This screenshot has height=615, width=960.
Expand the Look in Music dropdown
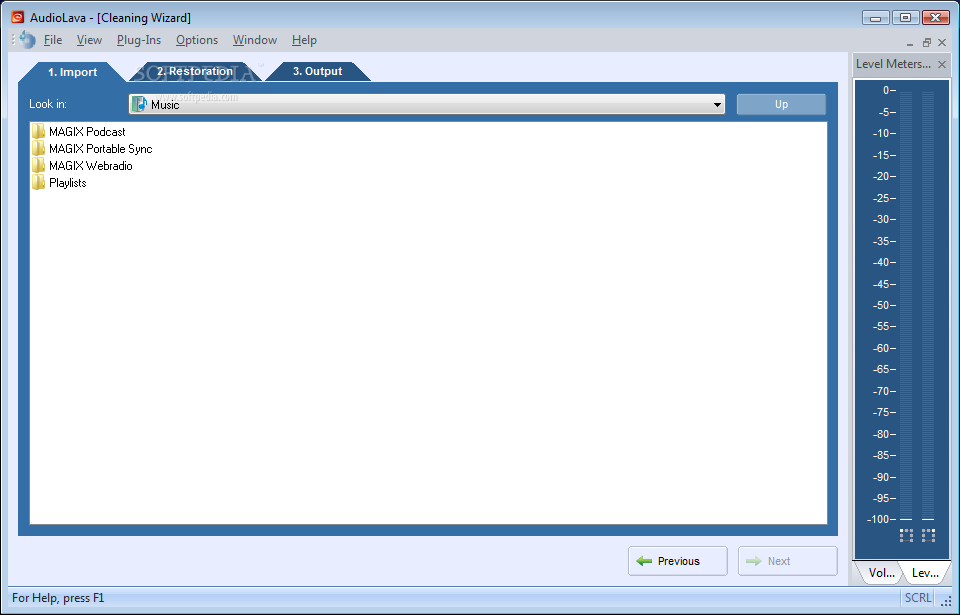716,105
